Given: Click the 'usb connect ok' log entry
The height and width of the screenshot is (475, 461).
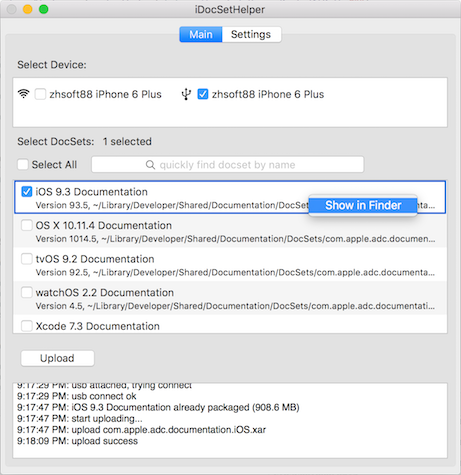Looking at the screenshot, I should [77, 396].
